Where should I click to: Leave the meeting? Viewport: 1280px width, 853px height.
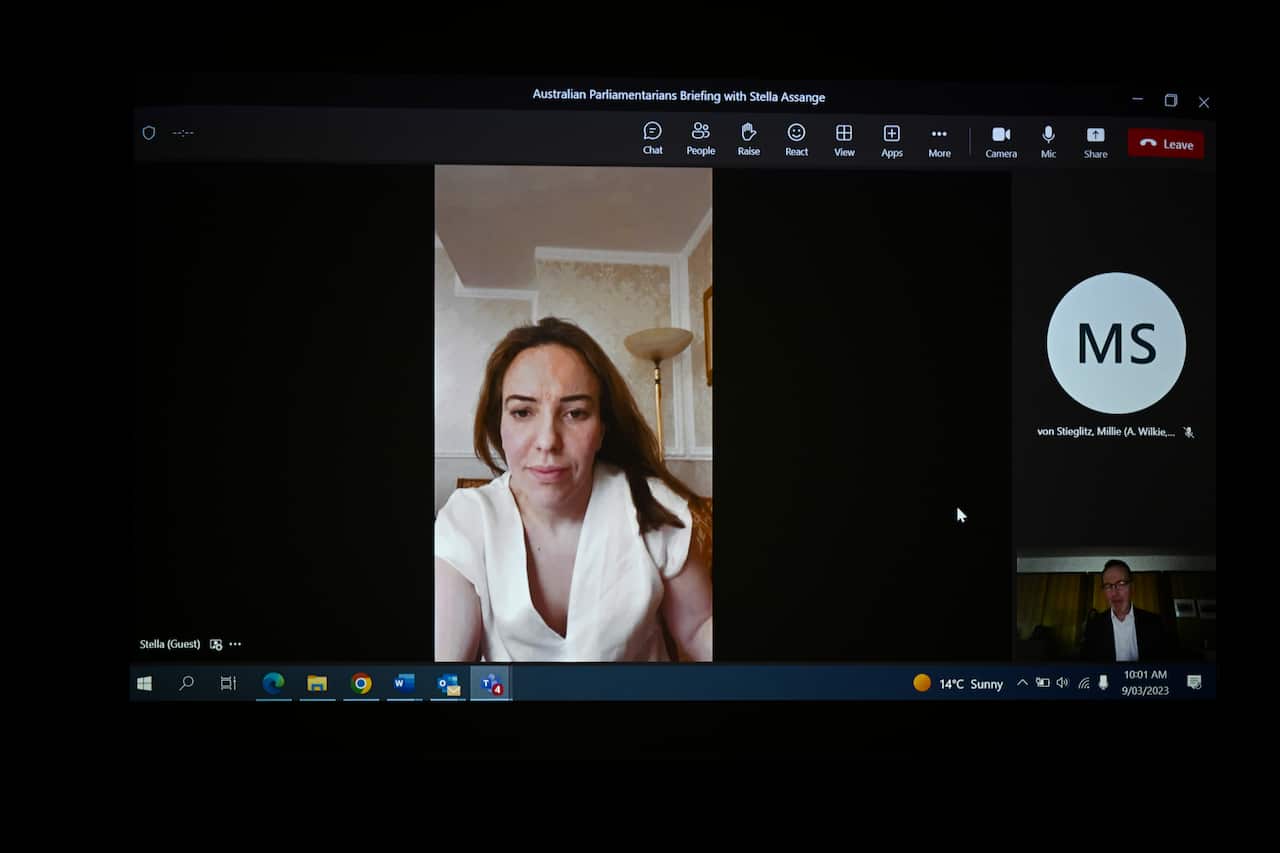[x=1166, y=144]
